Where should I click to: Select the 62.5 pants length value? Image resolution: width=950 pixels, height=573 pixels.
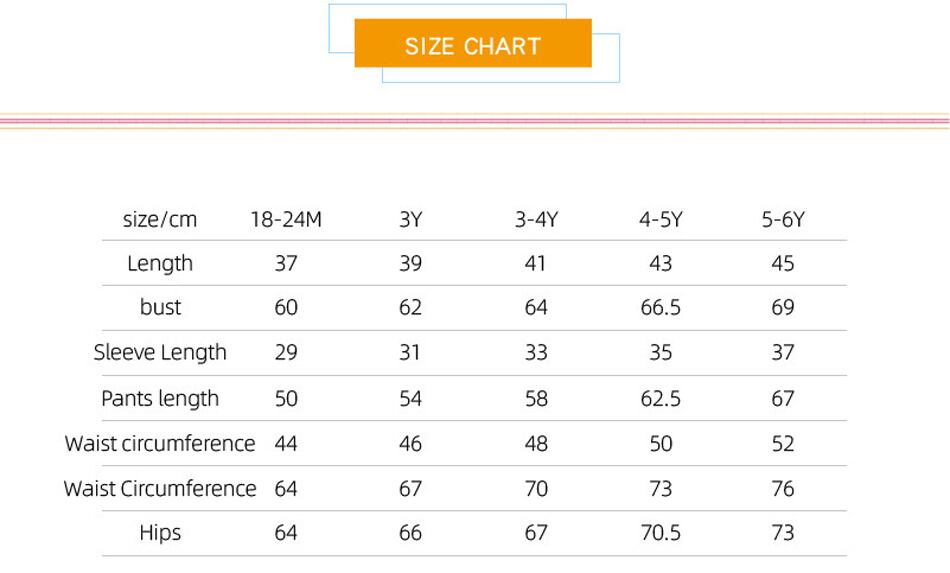coord(660,398)
